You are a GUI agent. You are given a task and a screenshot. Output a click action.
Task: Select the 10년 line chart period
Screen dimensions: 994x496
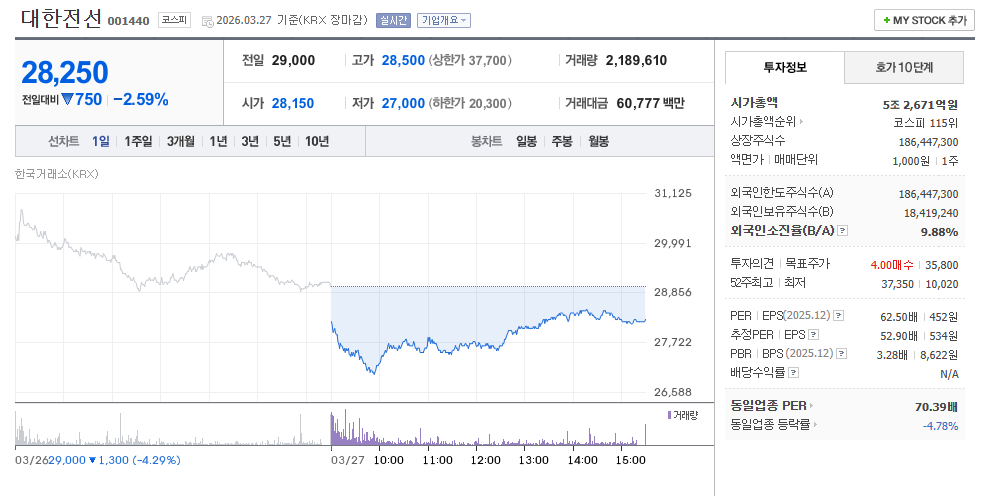coord(317,141)
